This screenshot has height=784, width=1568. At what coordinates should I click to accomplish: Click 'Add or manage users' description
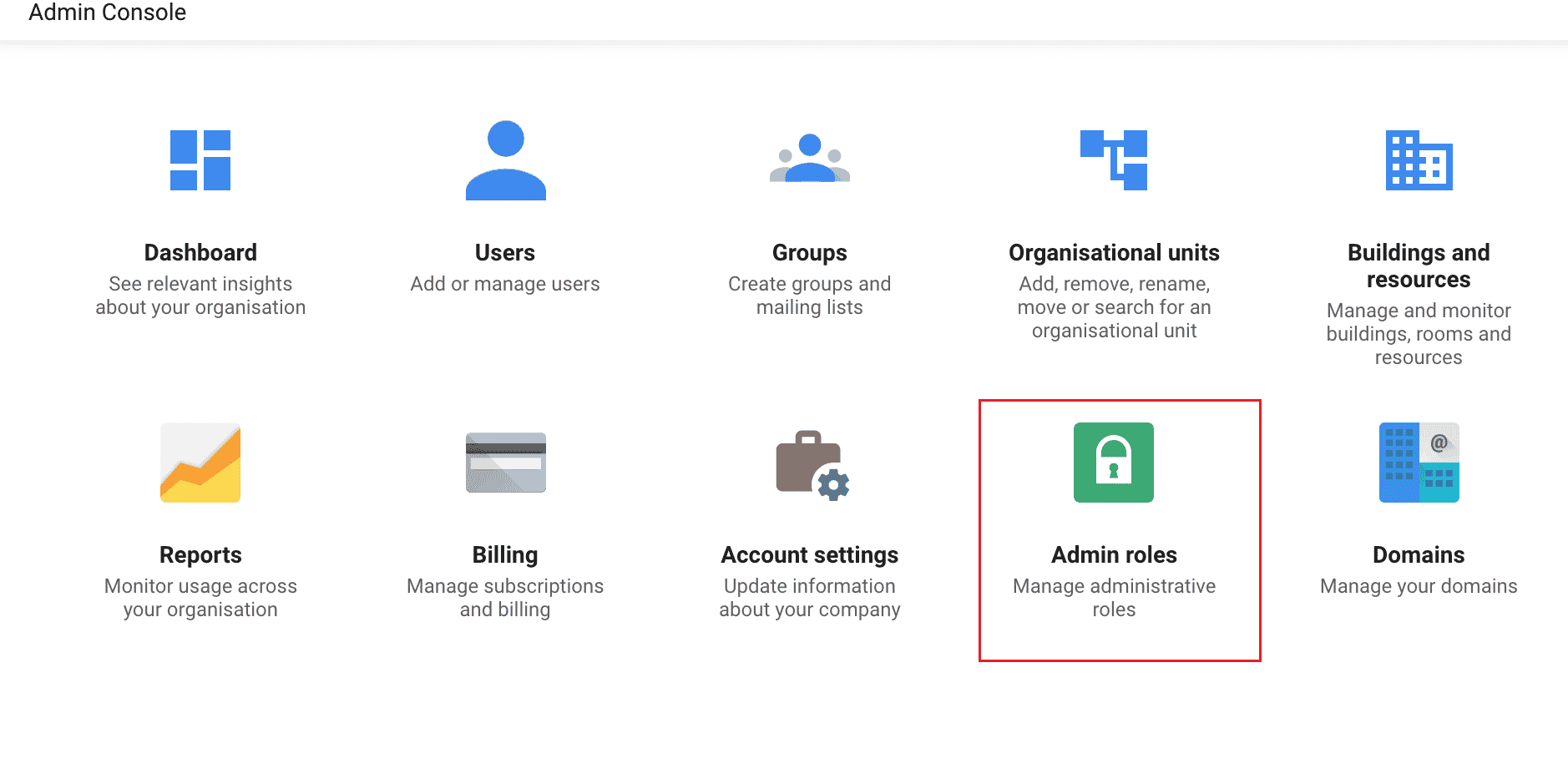tap(505, 284)
